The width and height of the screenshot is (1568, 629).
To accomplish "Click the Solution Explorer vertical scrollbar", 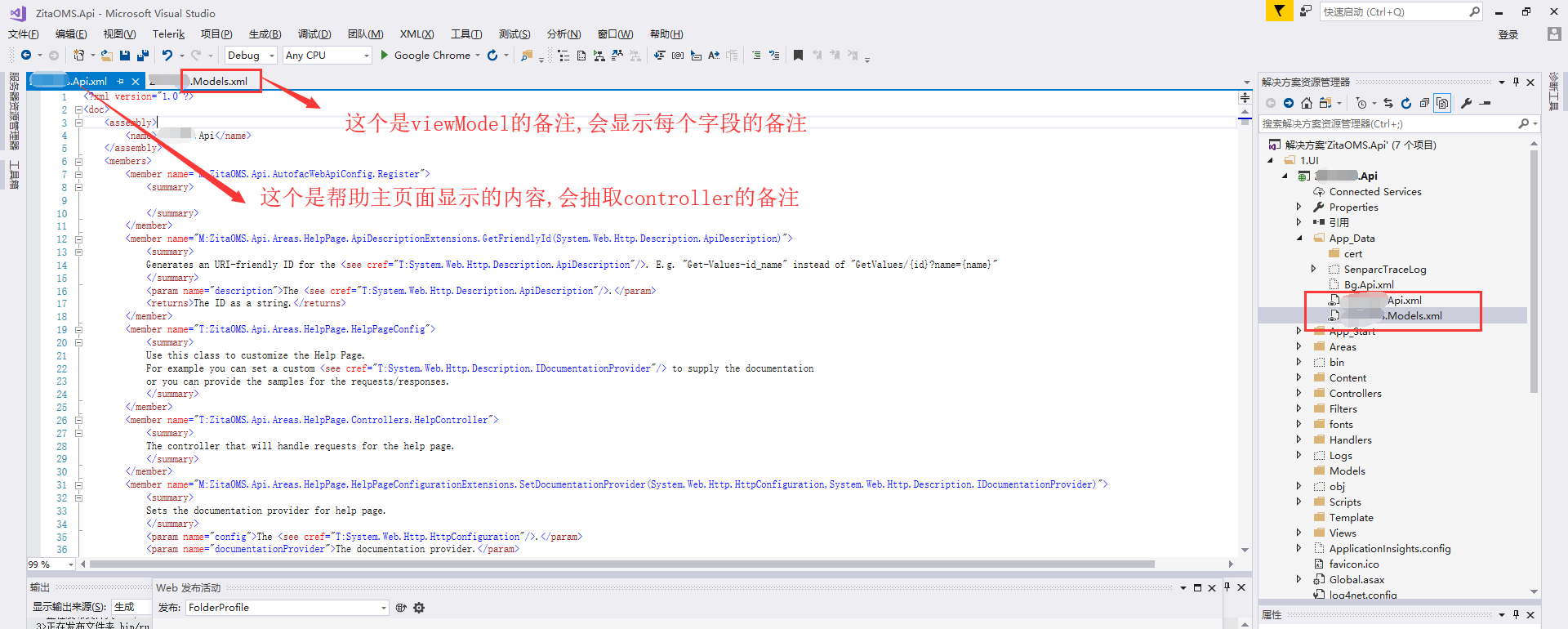I will (x=1534, y=270).
